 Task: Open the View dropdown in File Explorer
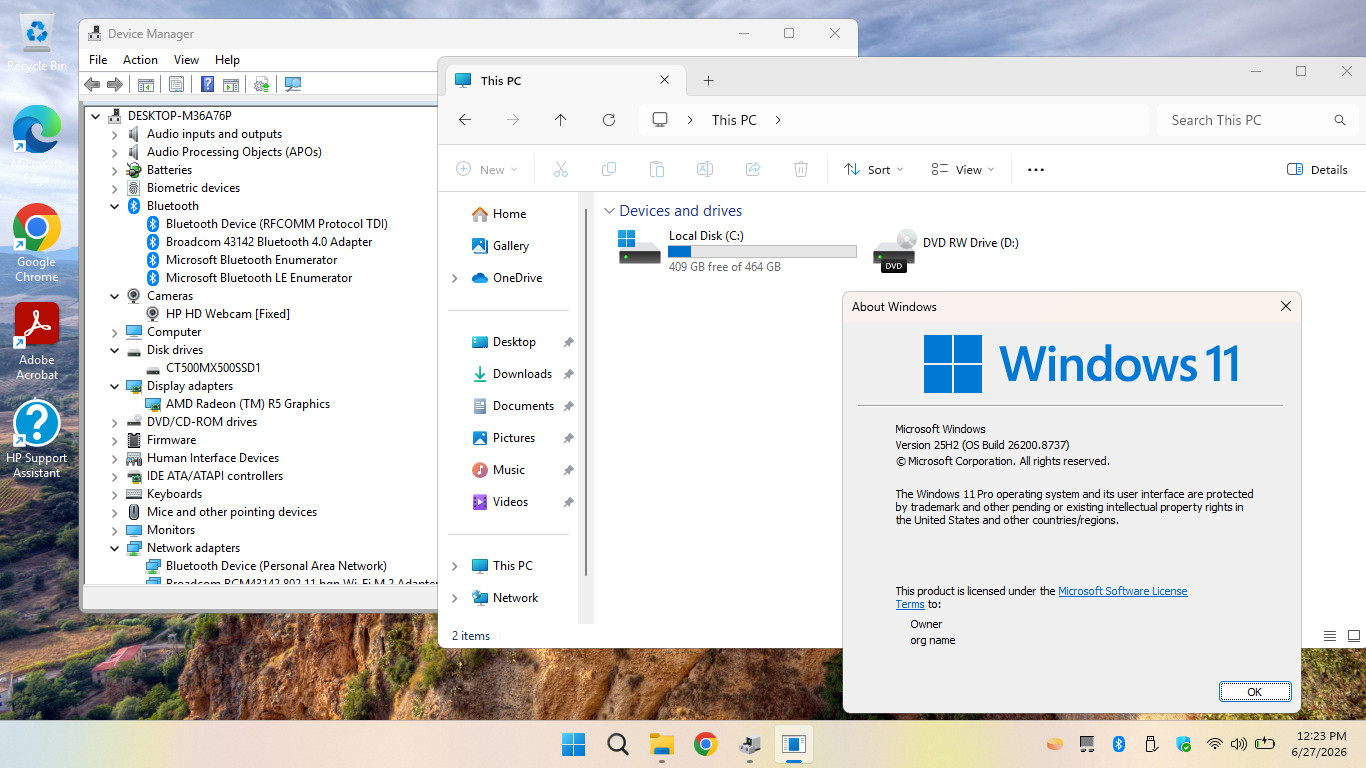[963, 170]
